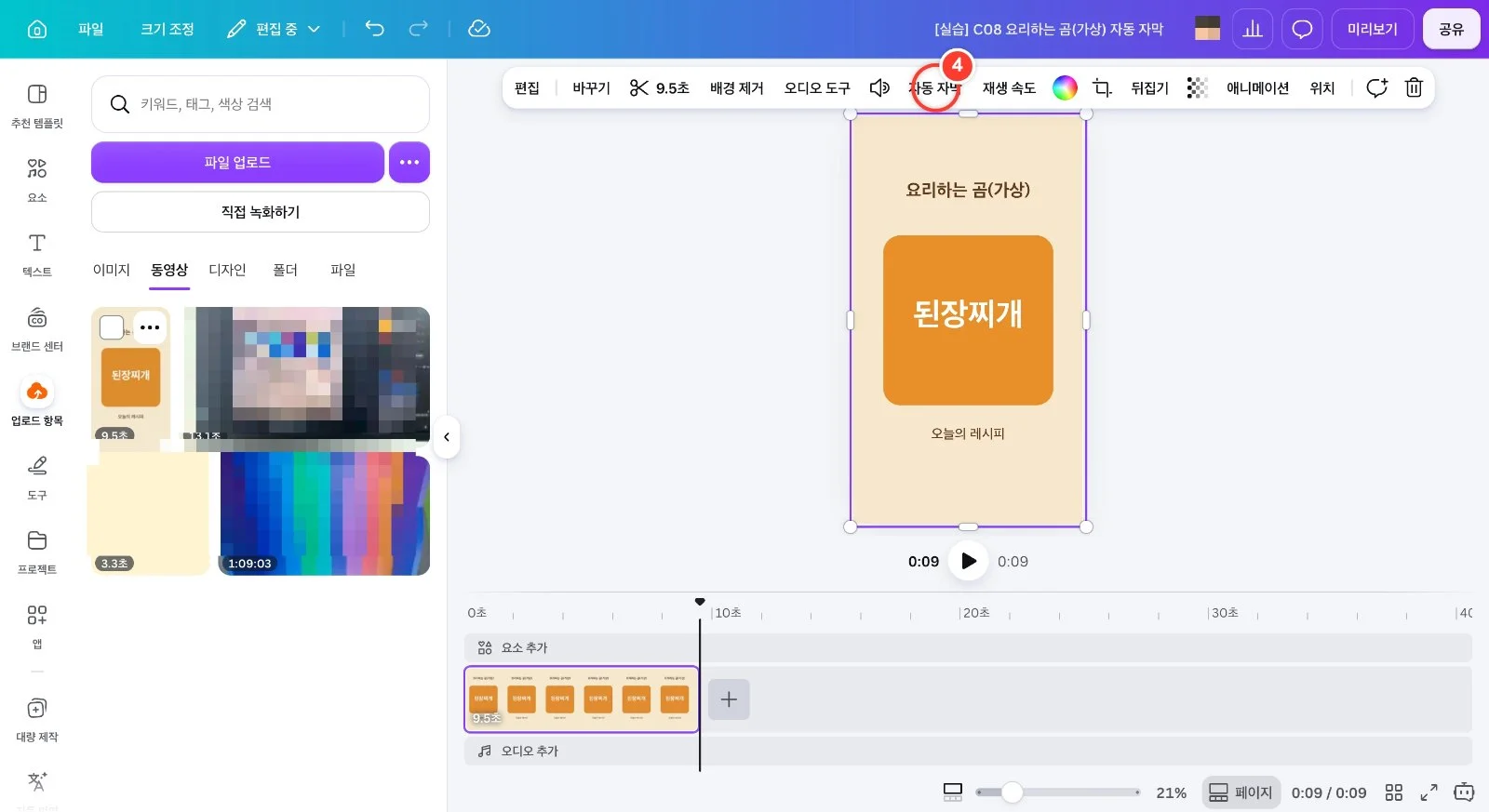Open 브랜드 센터 sidebar panel
This screenshot has width=1489, height=812.
tap(37, 329)
